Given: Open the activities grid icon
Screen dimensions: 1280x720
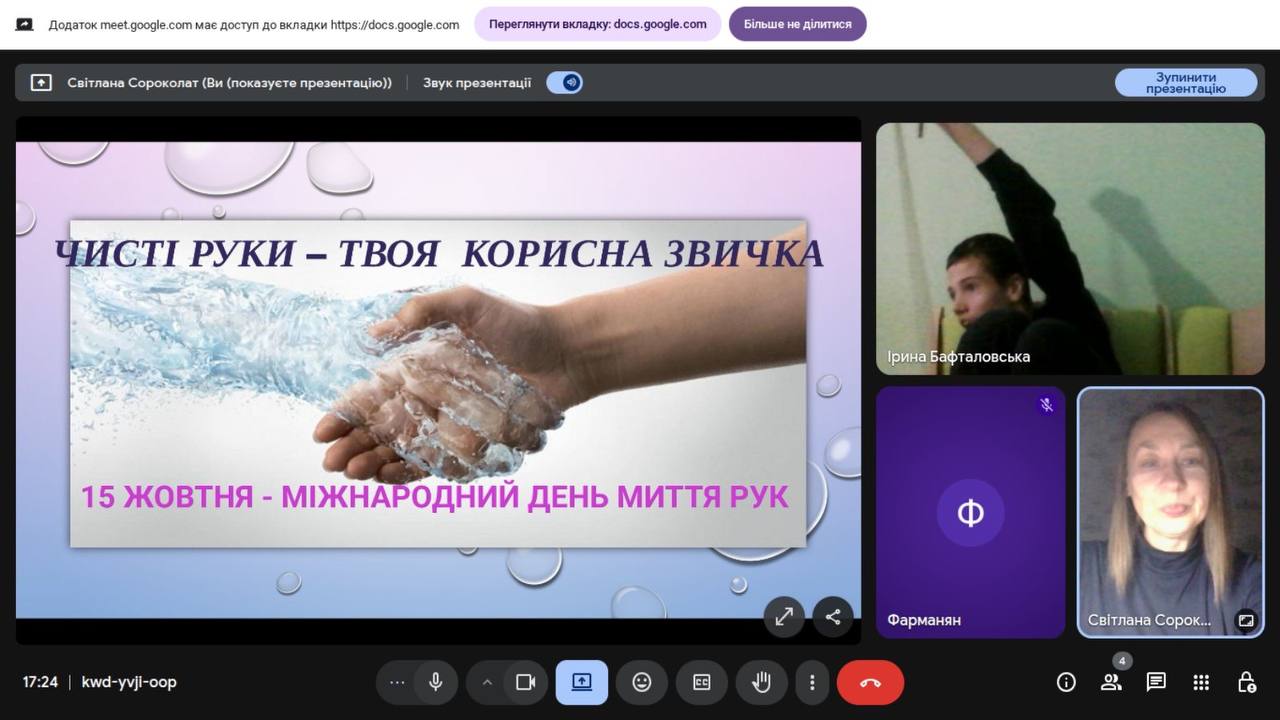Looking at the screenshot, I should coord(1201,682).
